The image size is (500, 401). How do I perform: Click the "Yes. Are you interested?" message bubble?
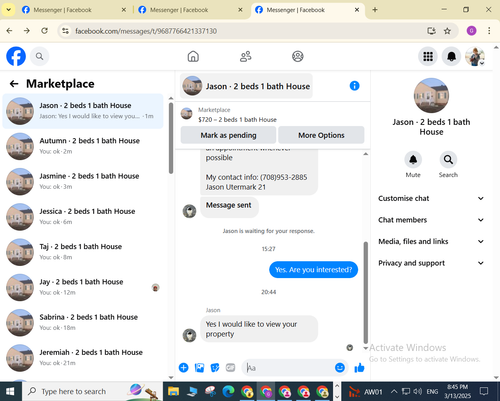click(313, 270)
